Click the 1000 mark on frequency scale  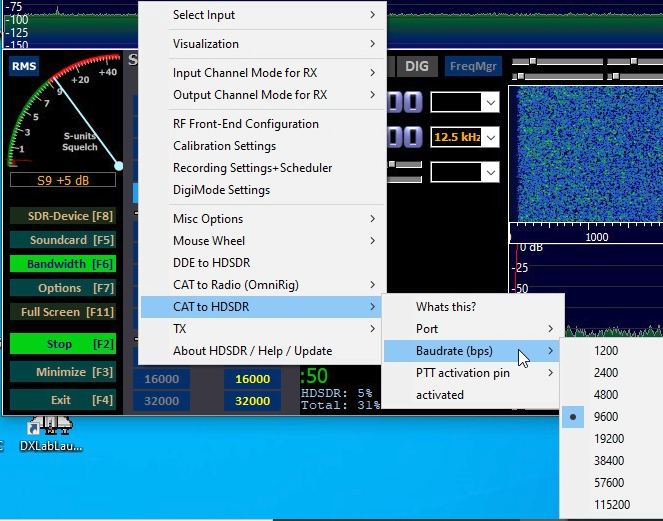coord(597,237)
